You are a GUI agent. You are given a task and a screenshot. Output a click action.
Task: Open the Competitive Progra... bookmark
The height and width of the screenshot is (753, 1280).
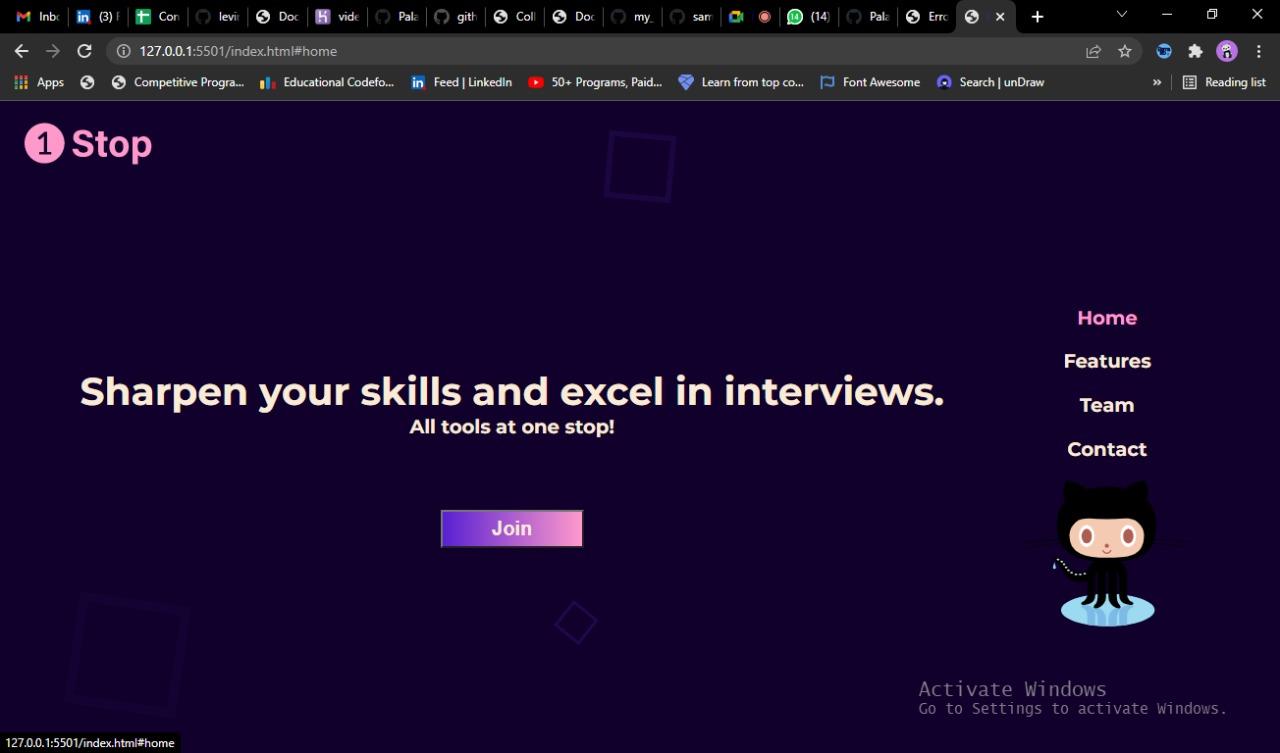tap(177, 82)
